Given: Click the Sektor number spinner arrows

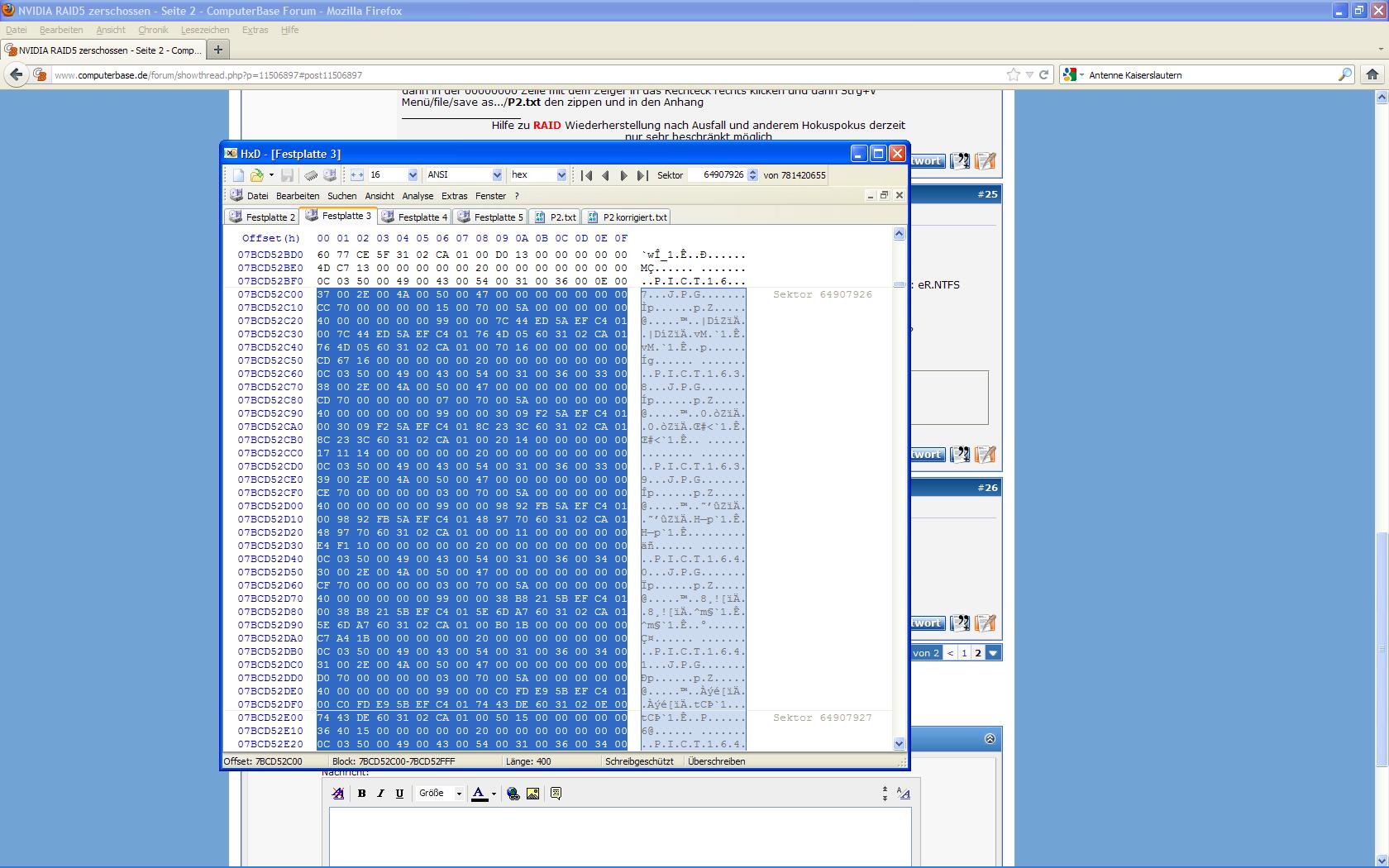Looking at the screenshot, I should 752,175.
